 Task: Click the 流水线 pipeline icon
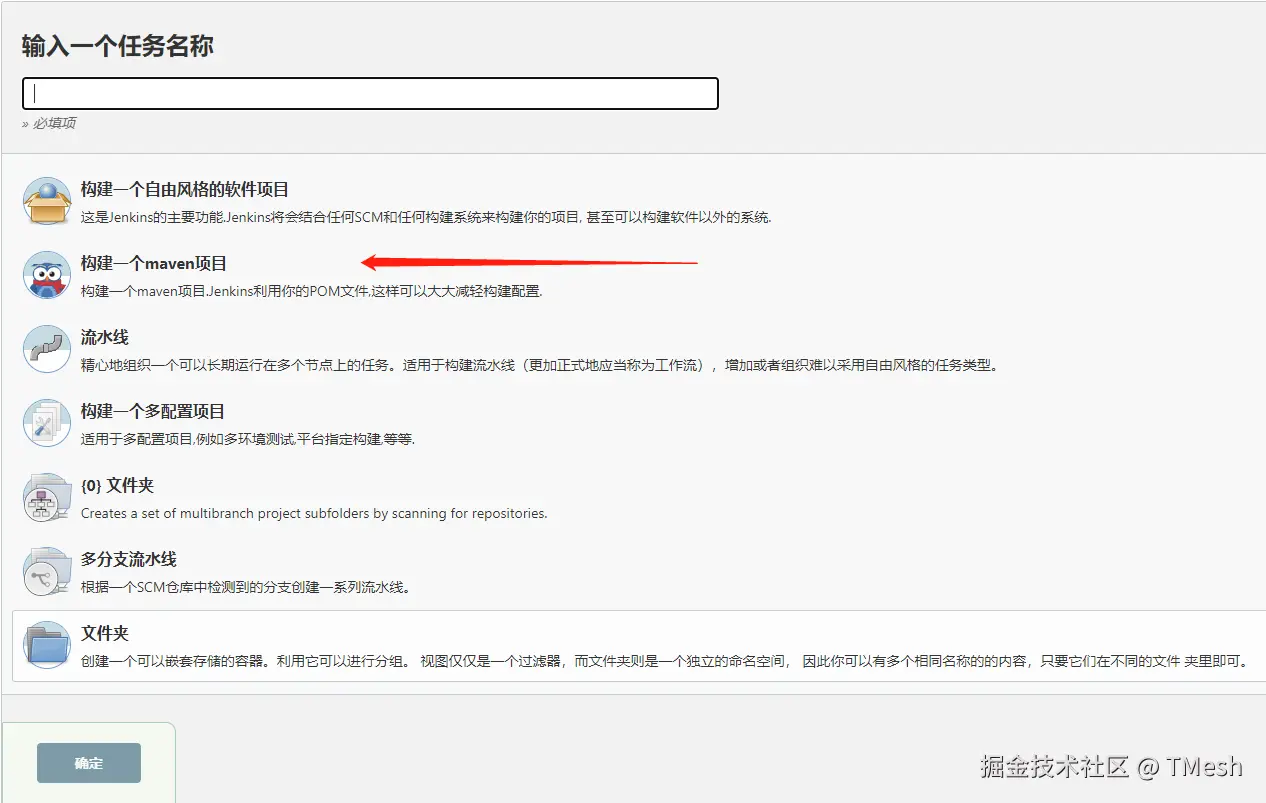click(46, 348)
